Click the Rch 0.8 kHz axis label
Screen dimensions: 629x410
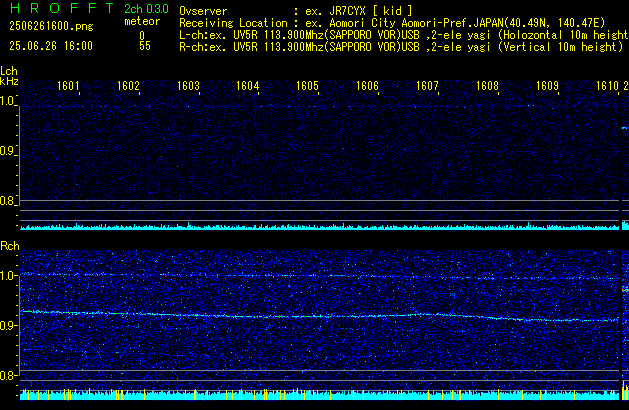tap(8, 375)
